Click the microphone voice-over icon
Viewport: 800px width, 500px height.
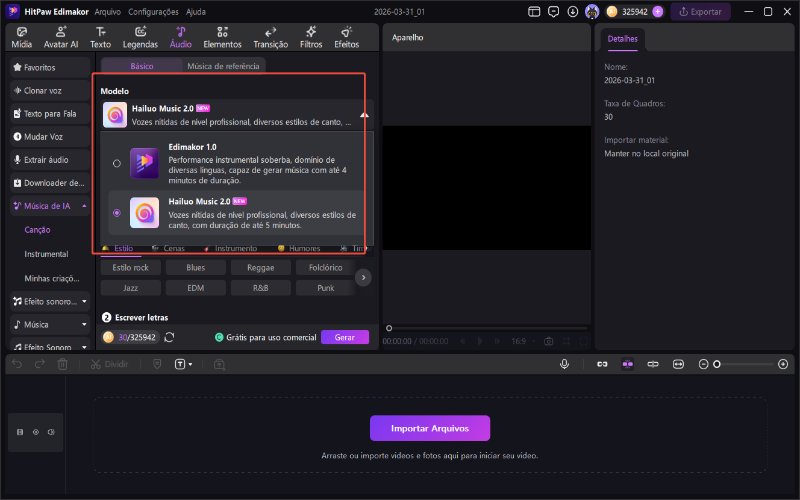pos(565,364)
